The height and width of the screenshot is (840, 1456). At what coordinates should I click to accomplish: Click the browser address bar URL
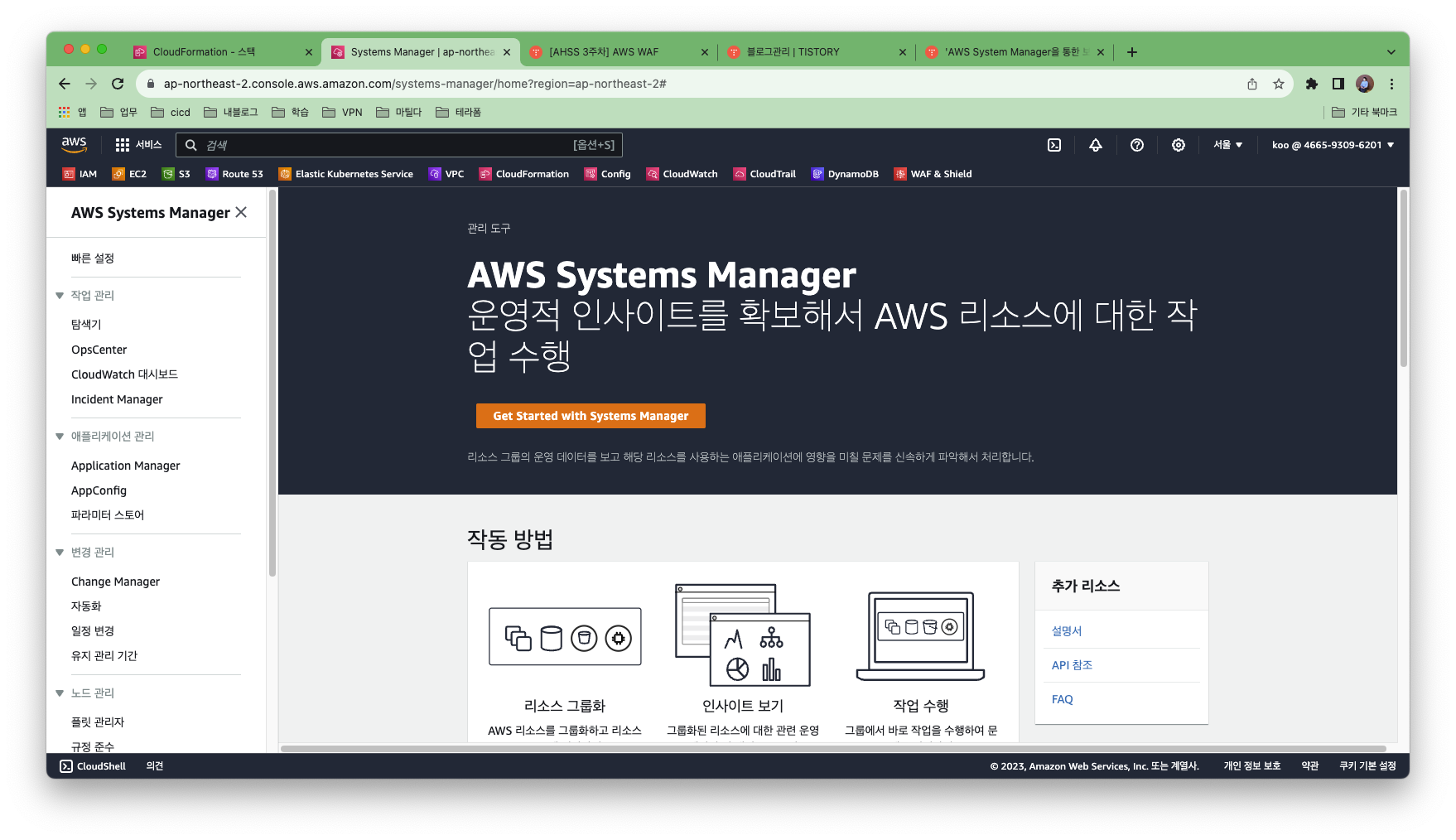[415, 84]
